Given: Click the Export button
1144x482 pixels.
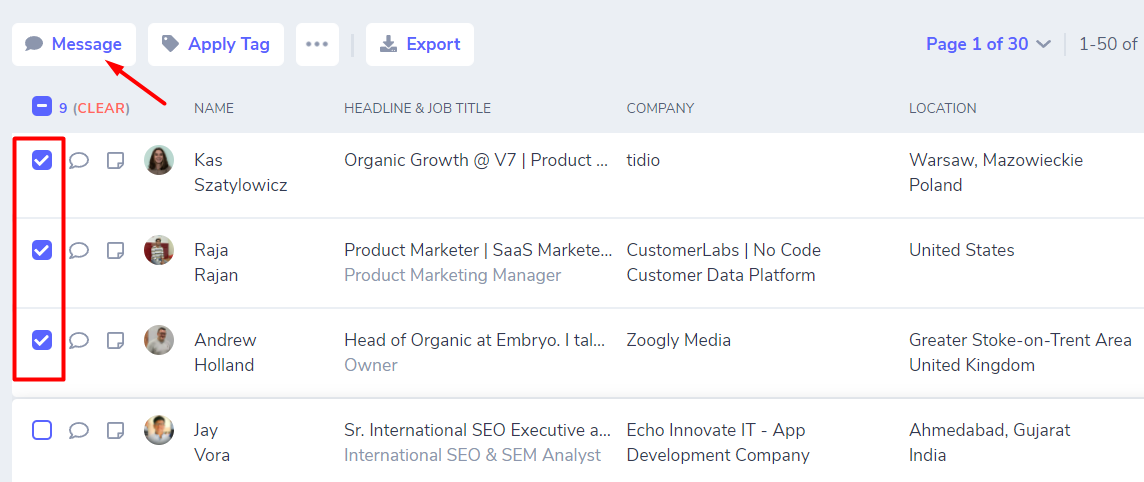Looking at the screenshot, I should tap(420, 44).
